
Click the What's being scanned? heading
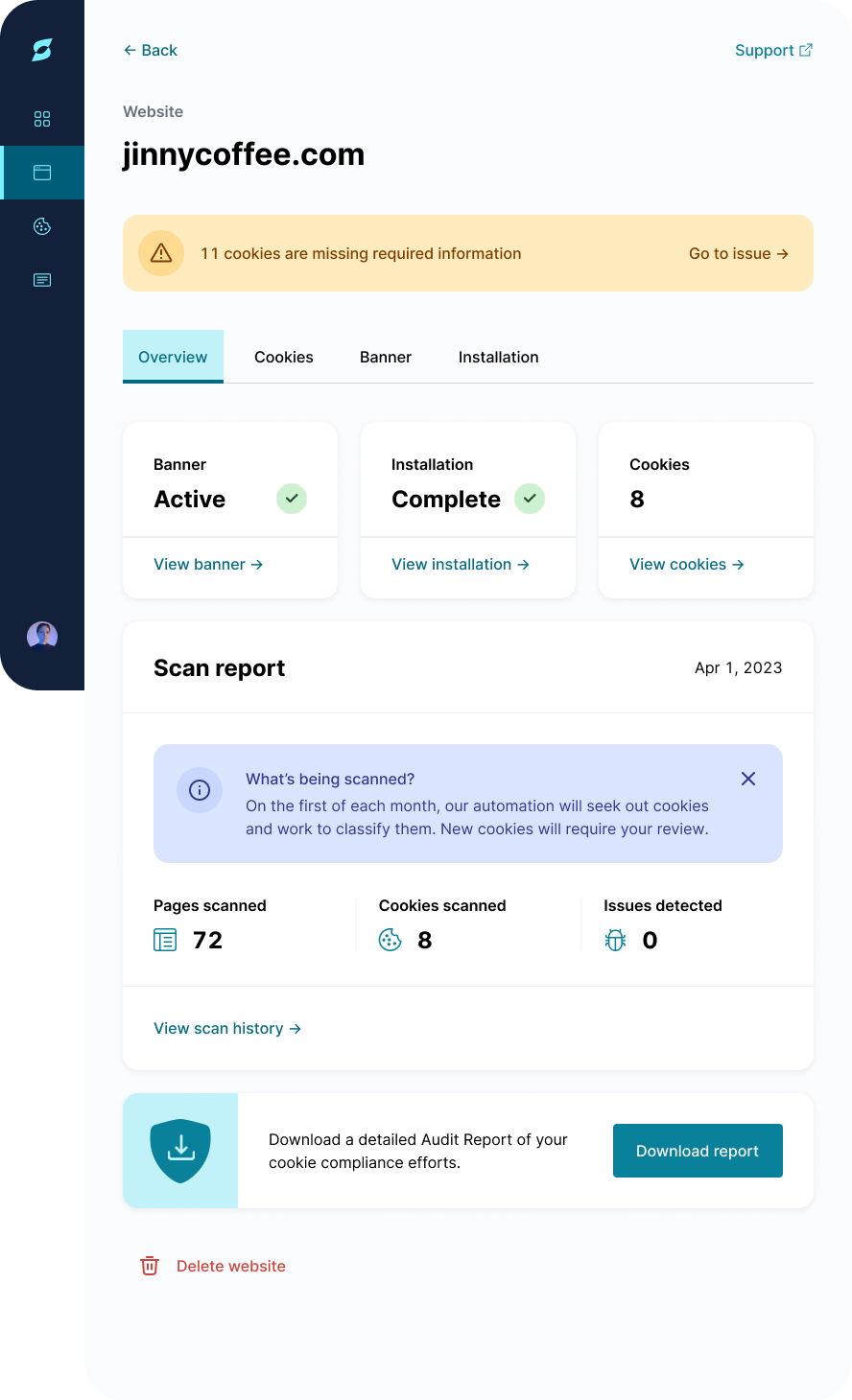(330, 779)
